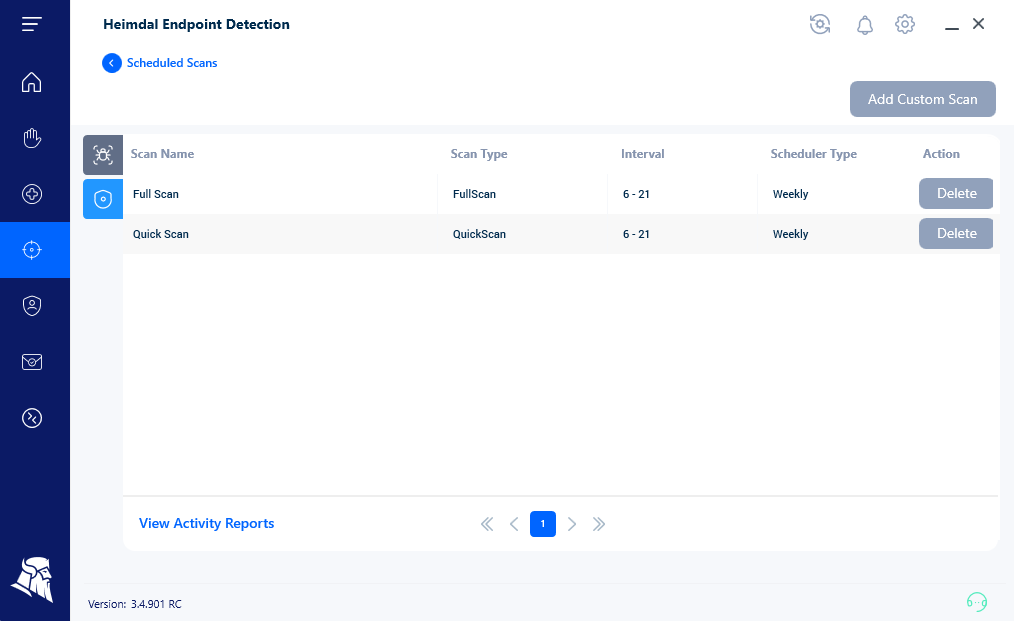
Task: Click the Scheduled Scans link
Action: [172, 63]
